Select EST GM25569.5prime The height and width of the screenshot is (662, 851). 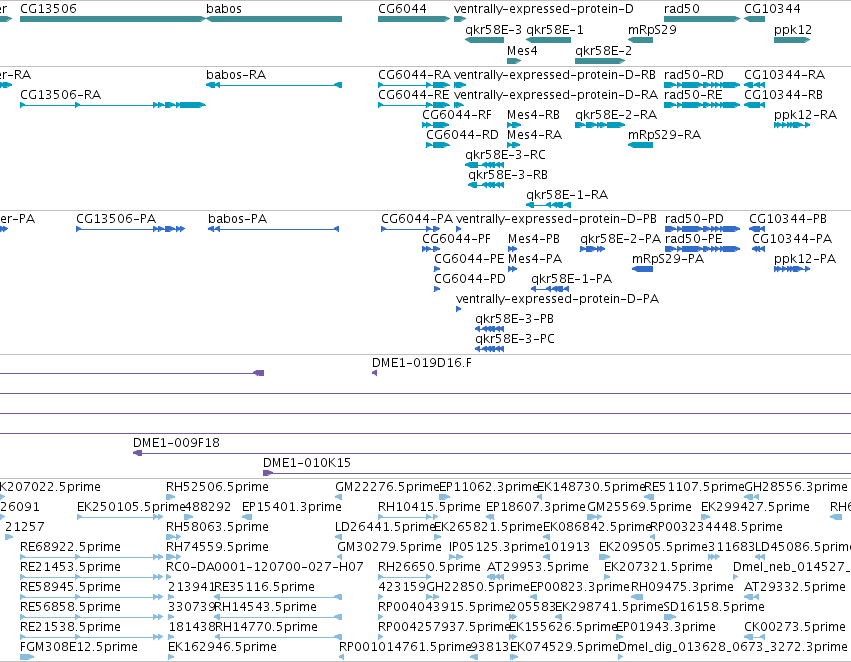pos(595,517)
